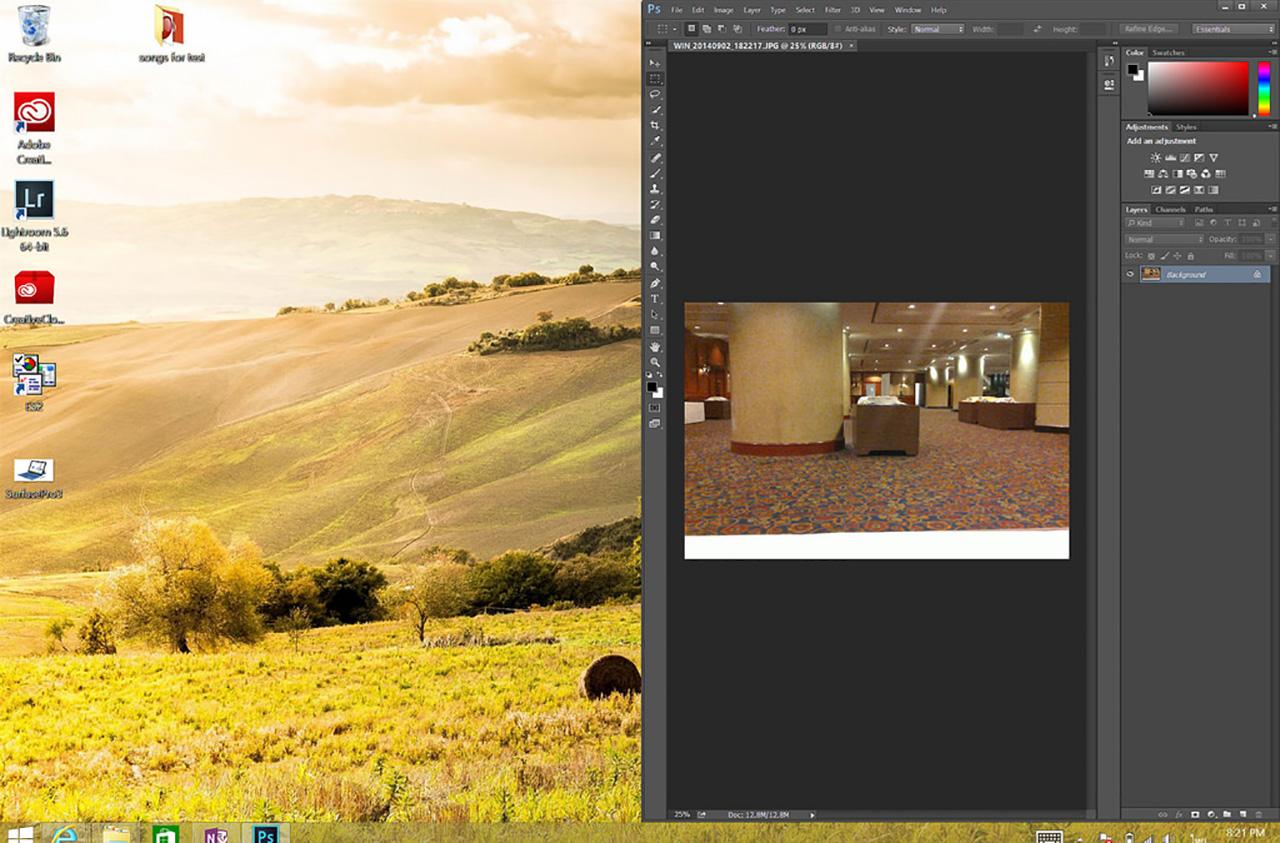This screenshot has width=1280, height=843.
Task: Switch to the Swatches tab
Action: (1168, 52)
